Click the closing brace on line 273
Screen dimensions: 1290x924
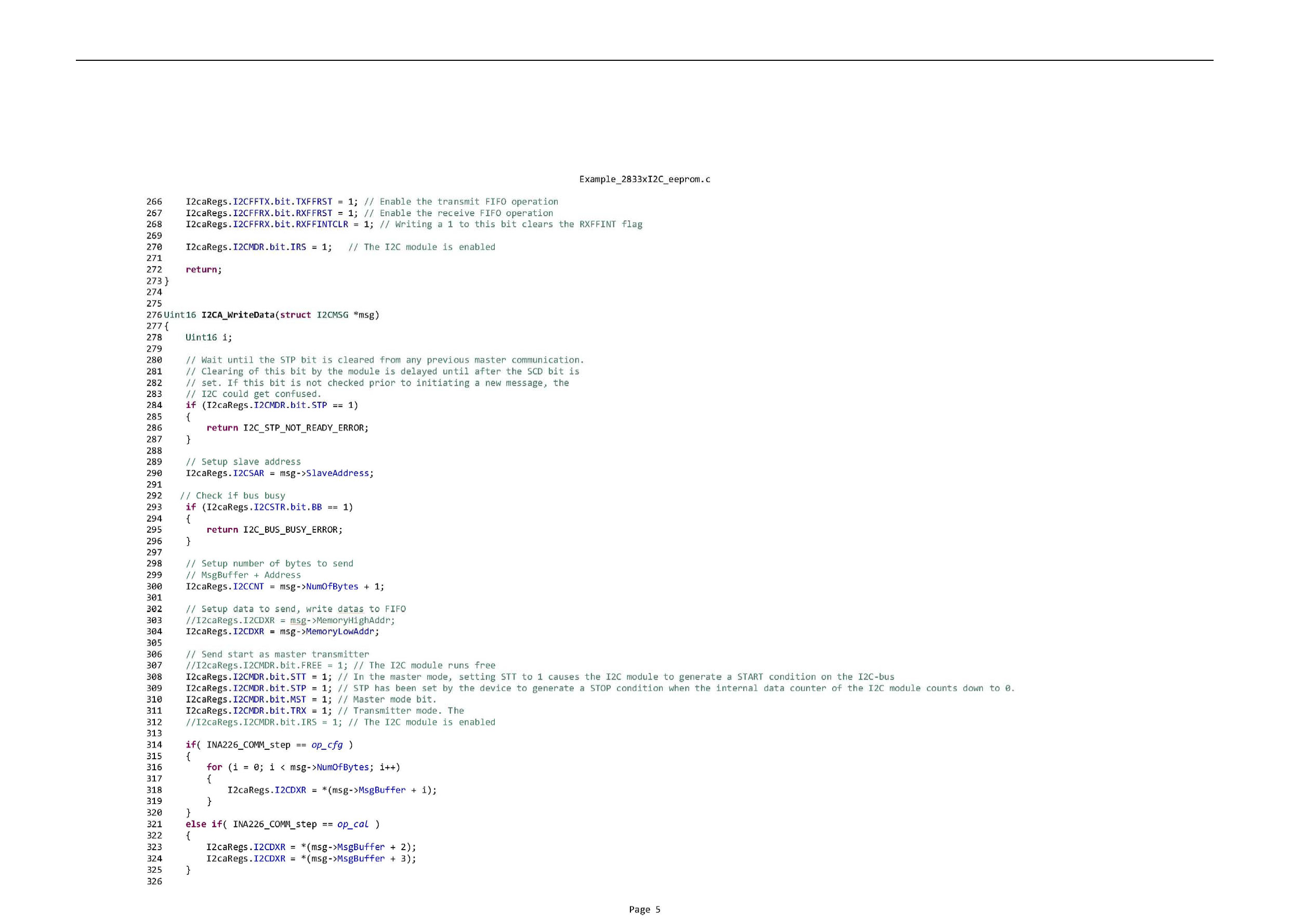167,281
